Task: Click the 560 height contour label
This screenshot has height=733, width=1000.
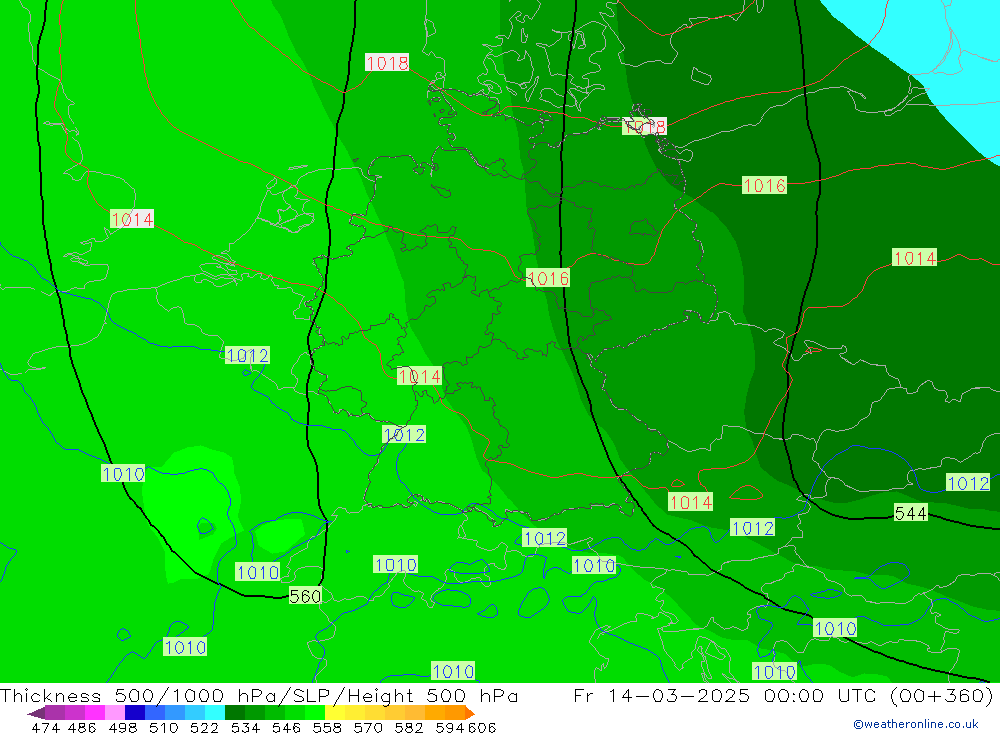Action: point(305,596)
